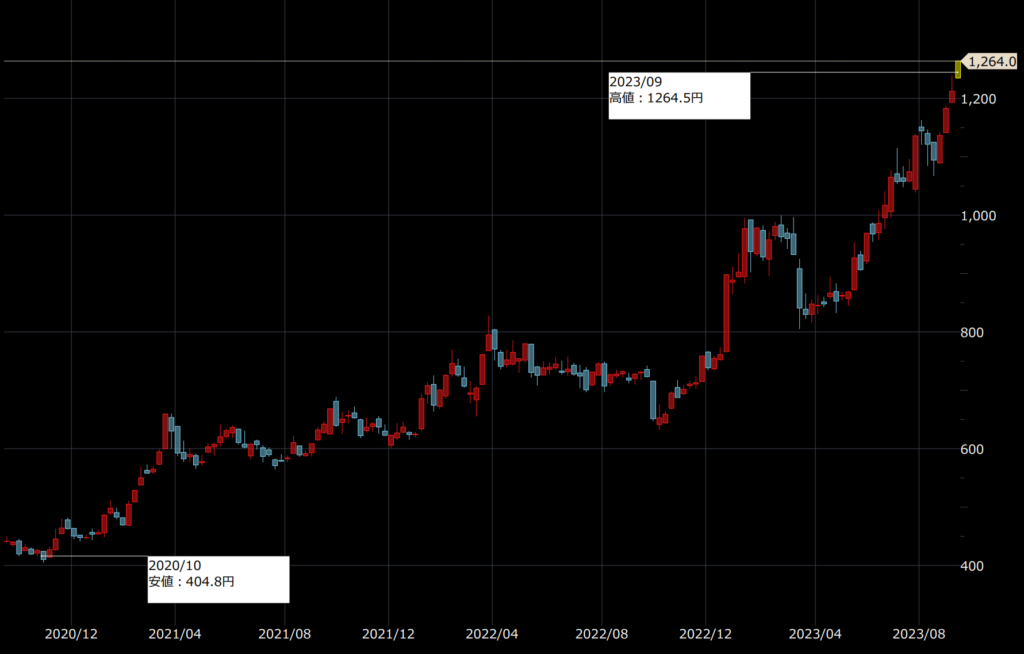The height and width of the screenshot is (654, 1024).
Task: Click the 1,200 price axis label
Action: point(979,99)
